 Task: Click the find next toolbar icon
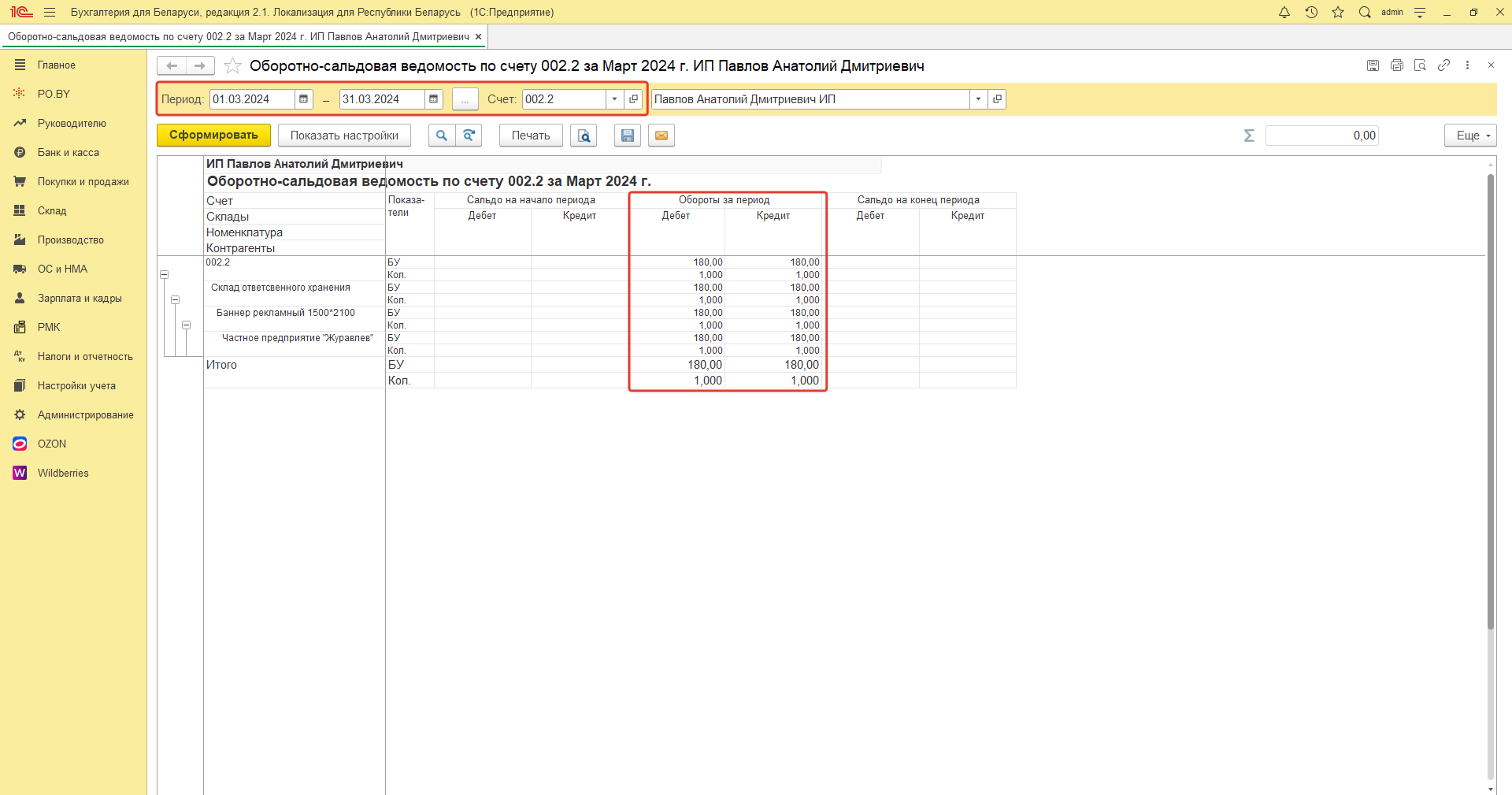469,136
